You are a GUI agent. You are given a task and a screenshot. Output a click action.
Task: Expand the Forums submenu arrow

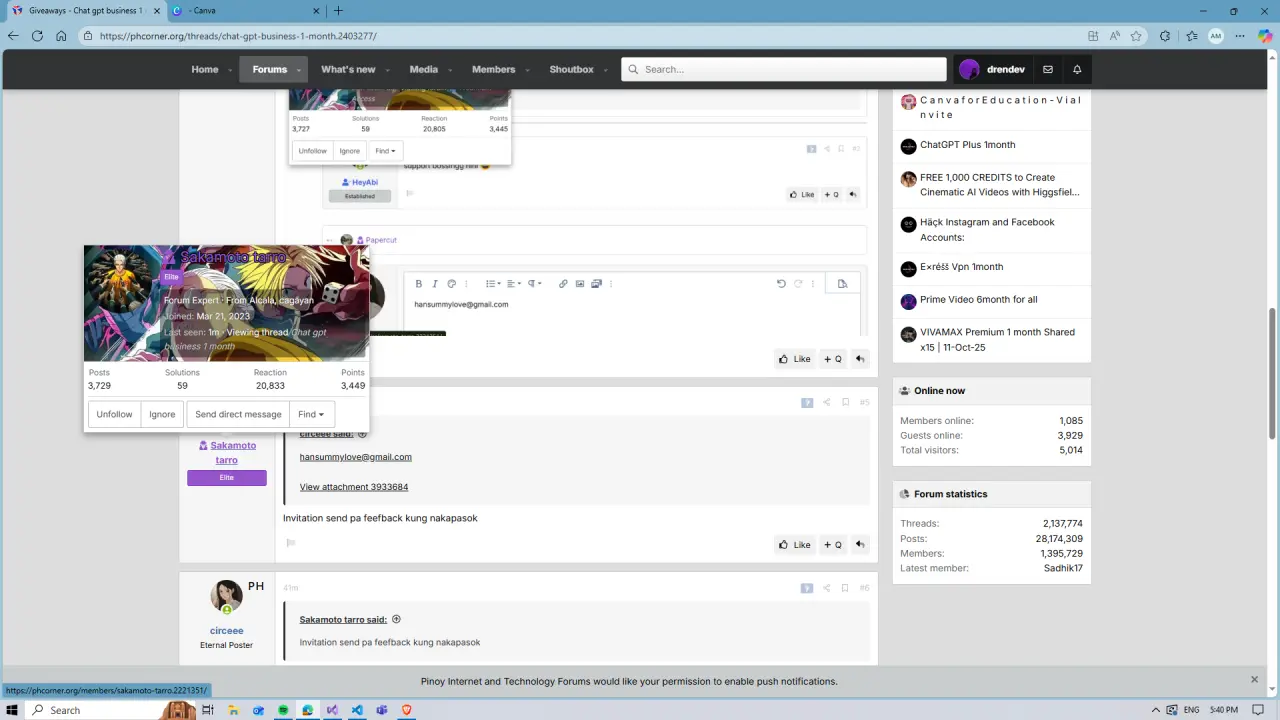click(x=298, y=70)
